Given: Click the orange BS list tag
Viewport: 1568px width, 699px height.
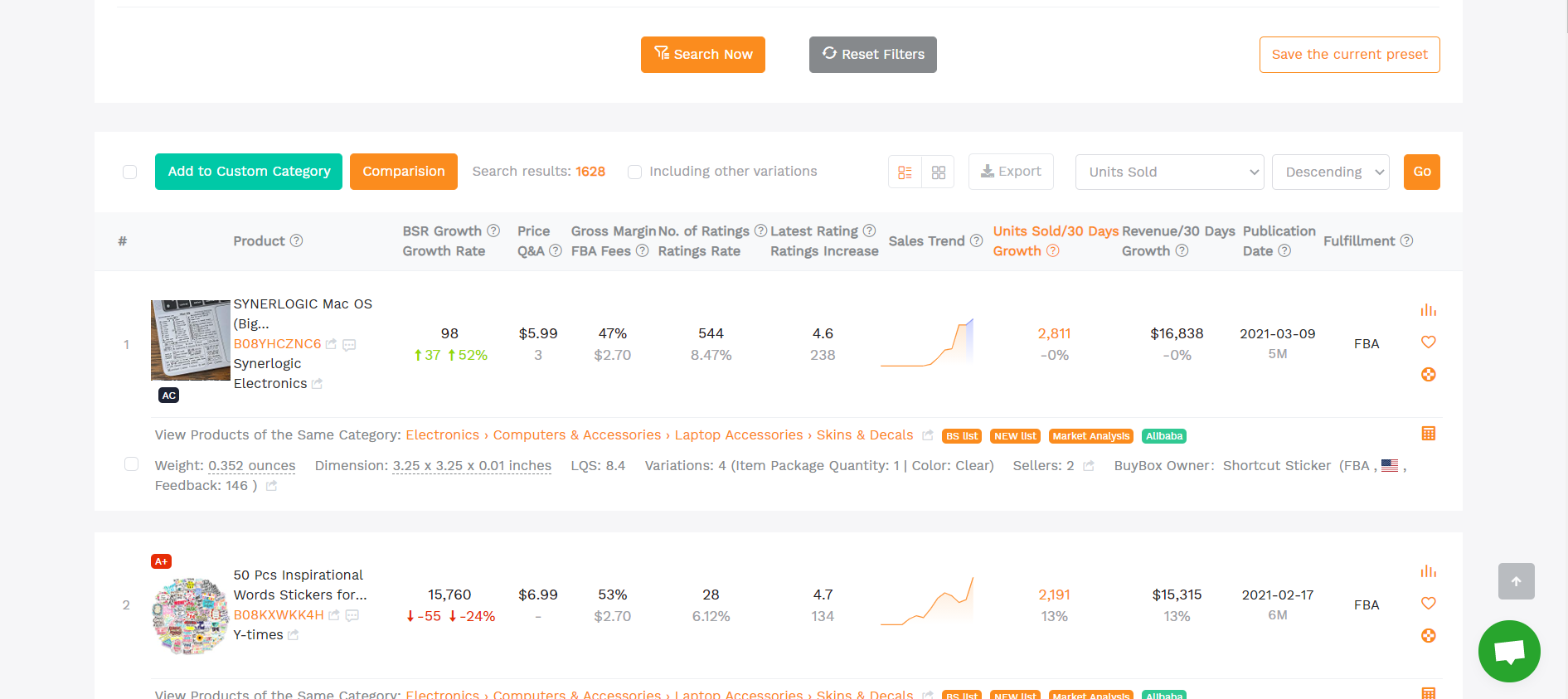Looking at the screenshot, I should [962, 436].
